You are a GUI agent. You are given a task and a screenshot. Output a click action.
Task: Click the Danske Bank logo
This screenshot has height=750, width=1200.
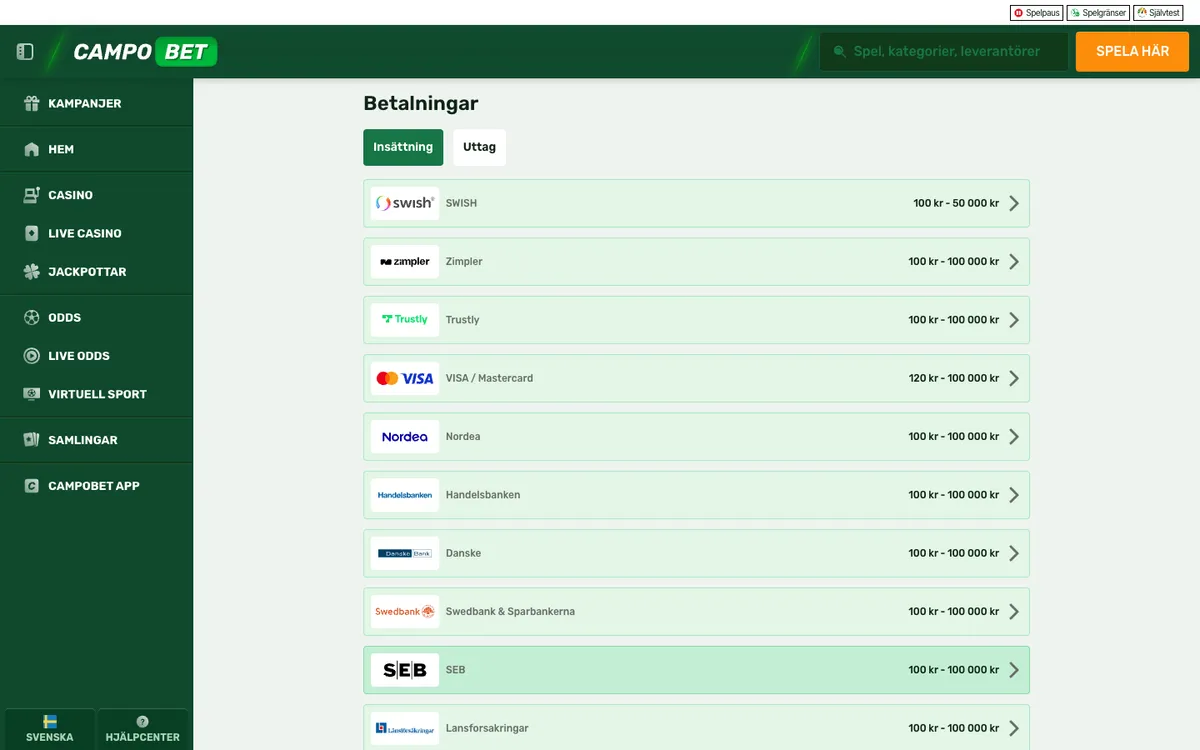coord(405,553)
